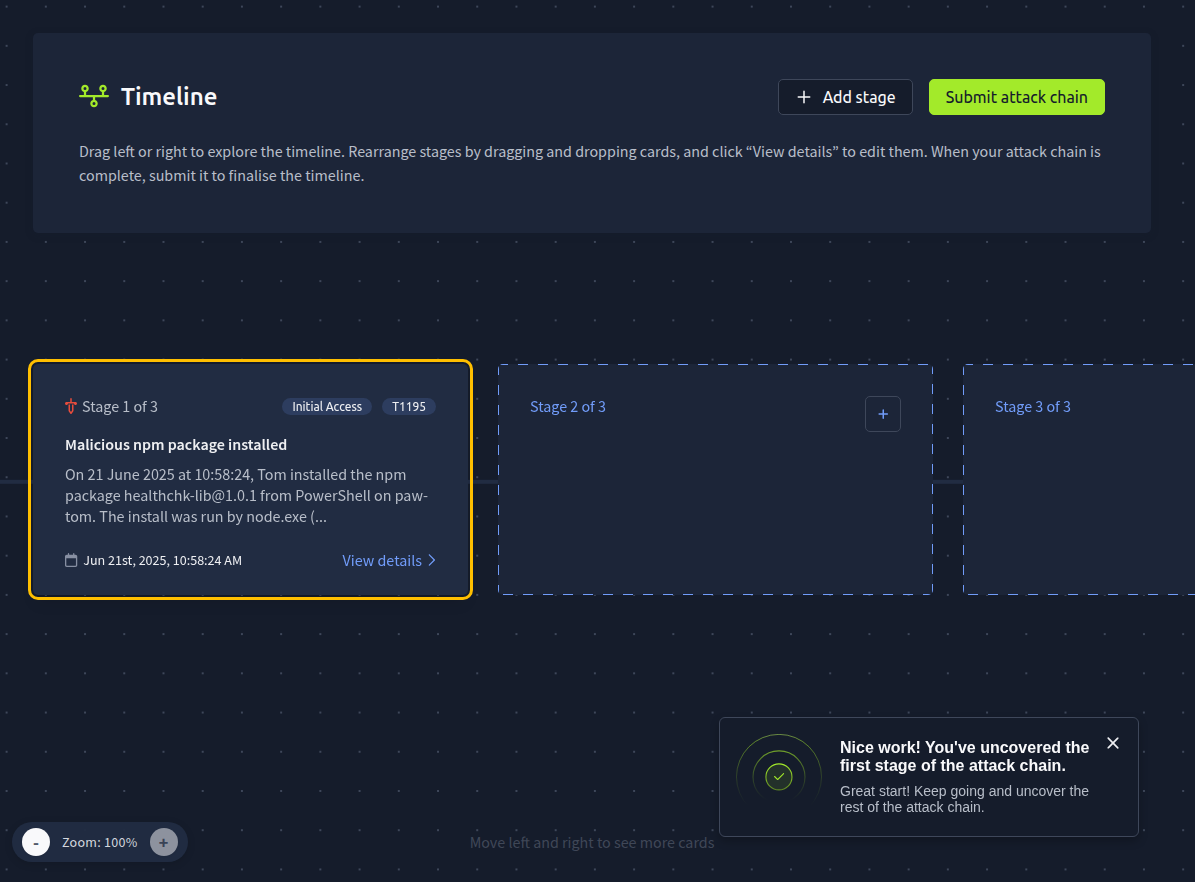
Task: Click the Nice work notification headline
Action: [x=964, y=756]
